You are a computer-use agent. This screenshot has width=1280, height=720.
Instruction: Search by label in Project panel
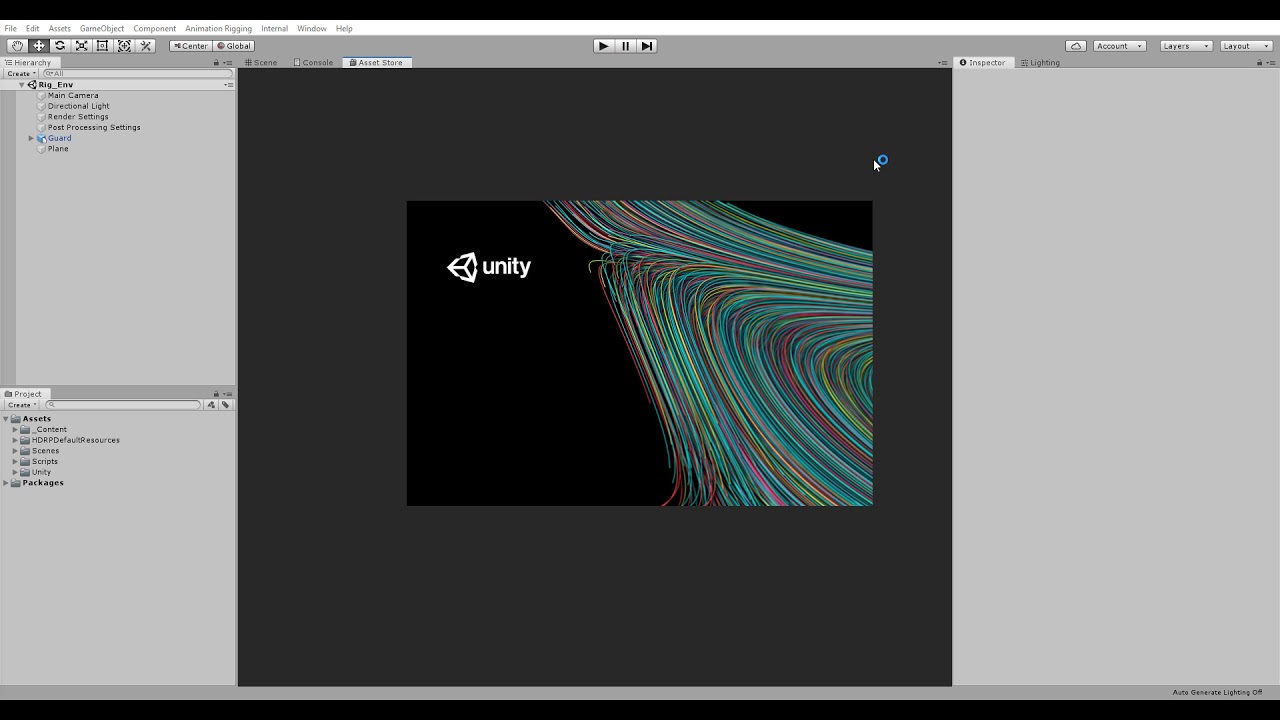pyautogui.click(x=226, y=405)
